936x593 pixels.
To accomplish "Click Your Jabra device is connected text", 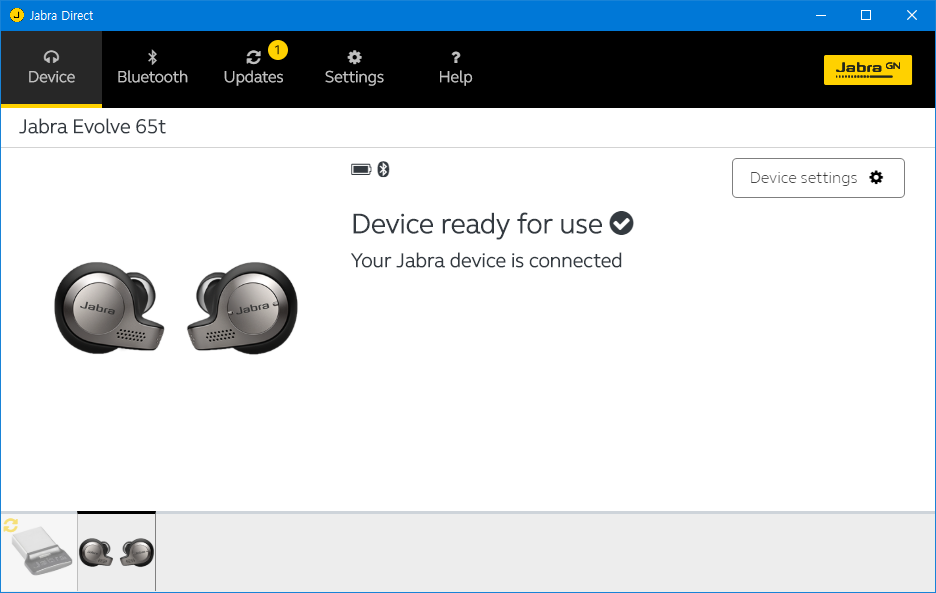I will pyautogui.click(x=487, y=260).
